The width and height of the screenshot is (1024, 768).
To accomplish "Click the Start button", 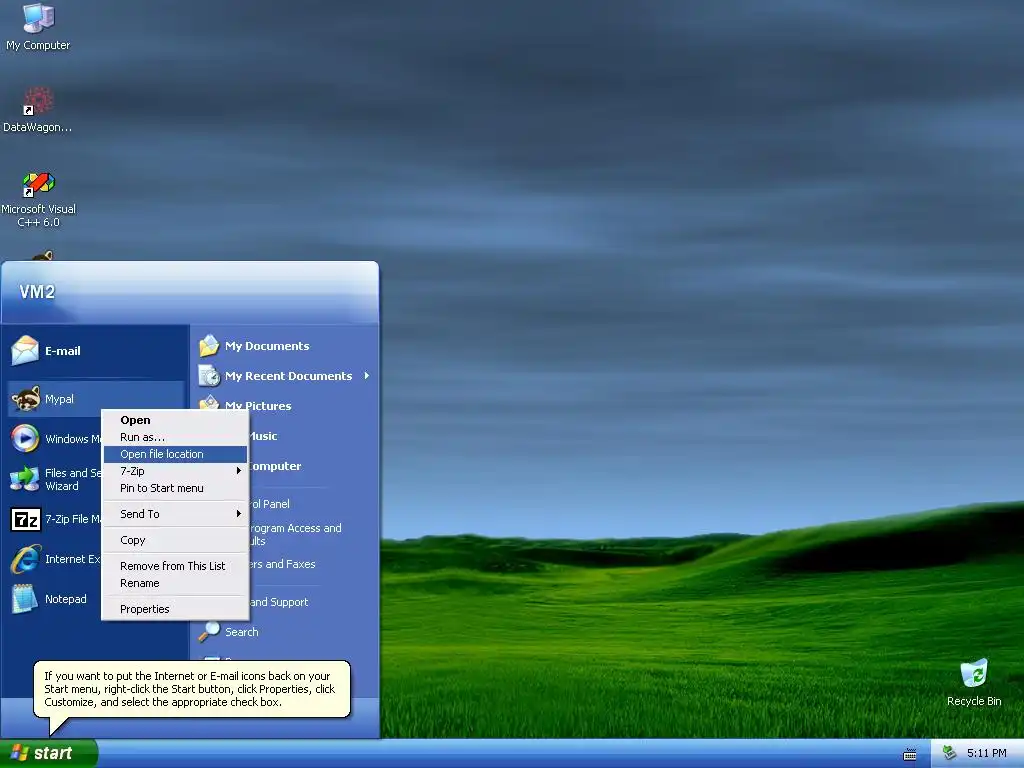I will pyautogui.click(x=49, y=753).
